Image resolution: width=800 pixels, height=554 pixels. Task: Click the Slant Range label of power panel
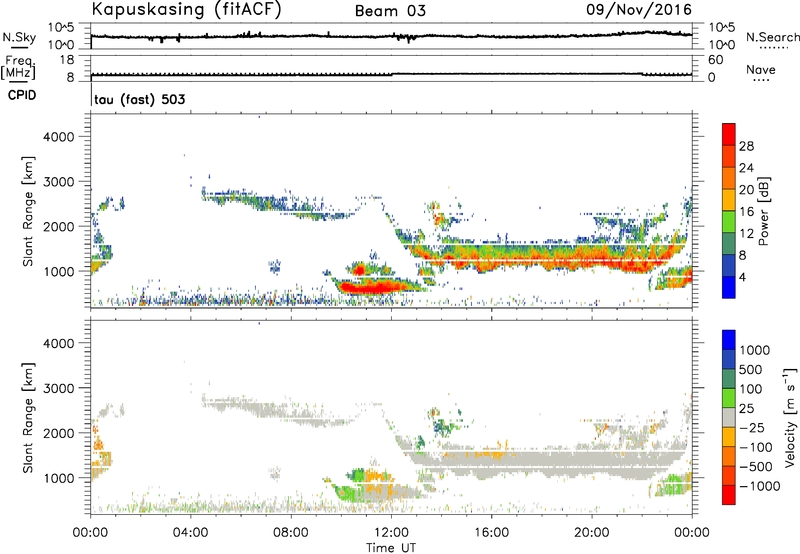click(28, 211)
